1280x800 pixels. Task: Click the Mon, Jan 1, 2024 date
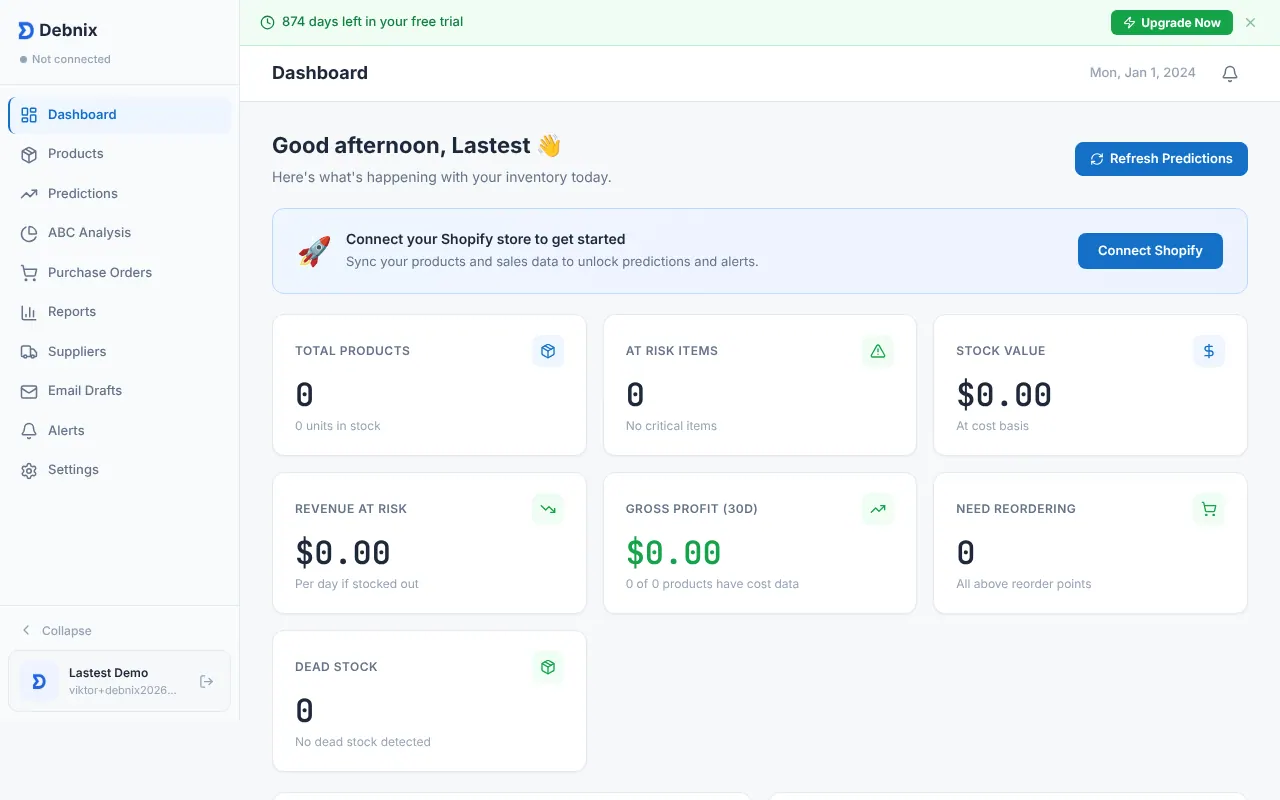pos(1143,73)
